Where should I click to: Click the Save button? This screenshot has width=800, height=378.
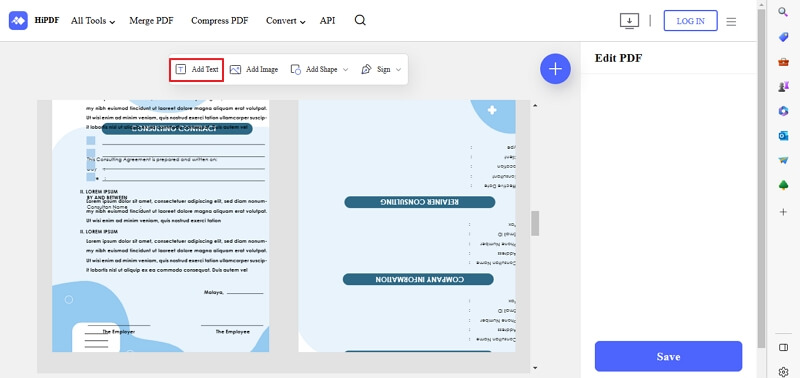click(x=668, y=356)
